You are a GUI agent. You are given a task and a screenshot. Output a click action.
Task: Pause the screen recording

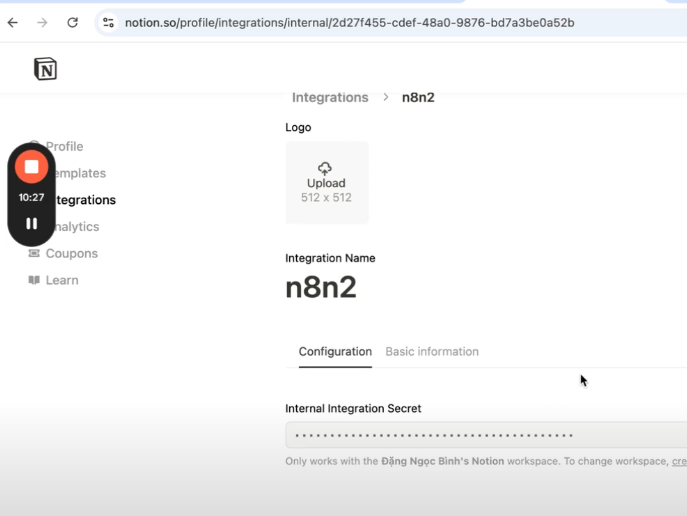click(x=32, y=224)
